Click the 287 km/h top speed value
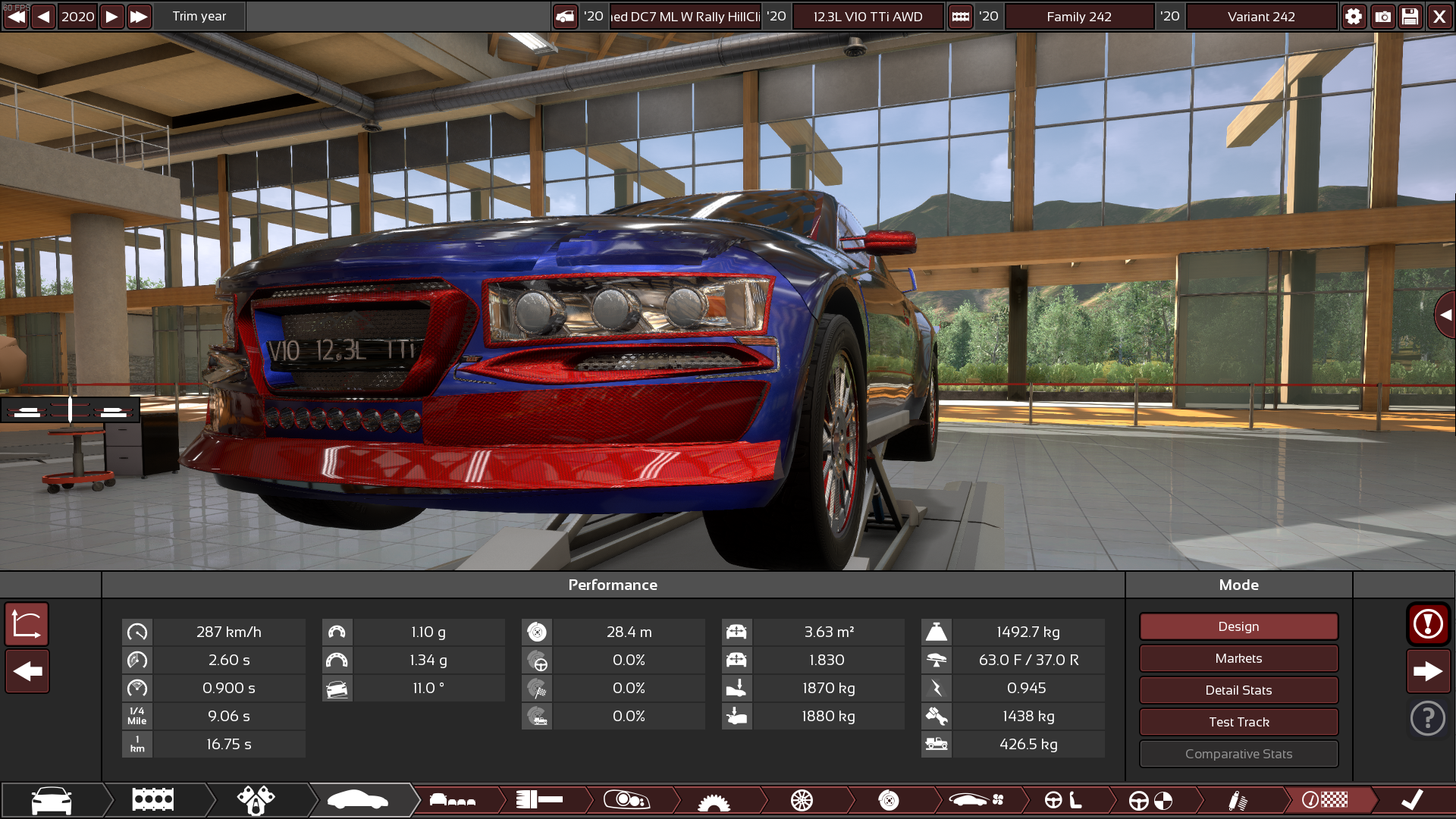This screenshot has width=1456, height=819. coord(229,632)
